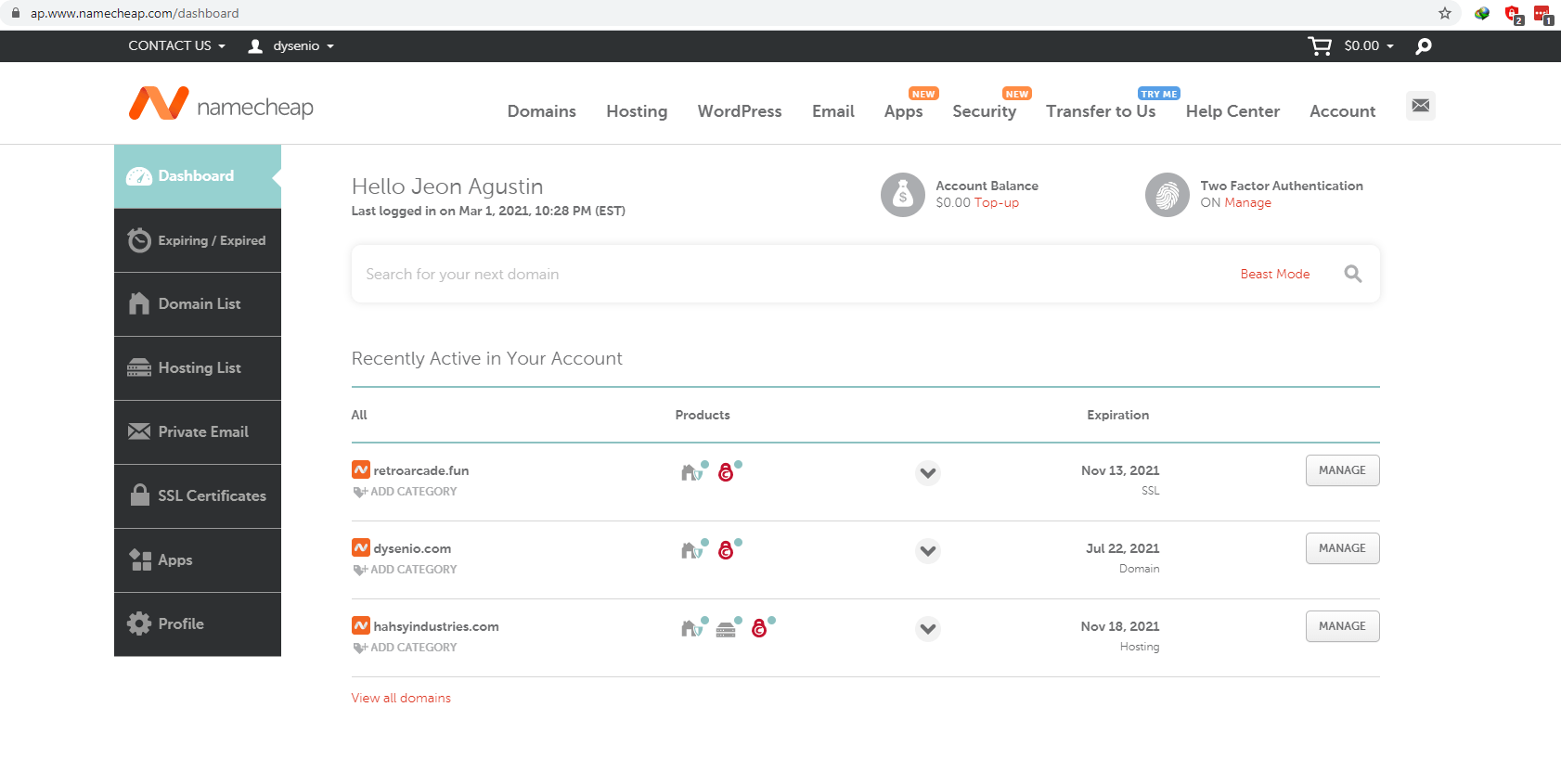Open the envelope messages icon
This screenshot has height=784, width=1561.
click(1420, 106)
